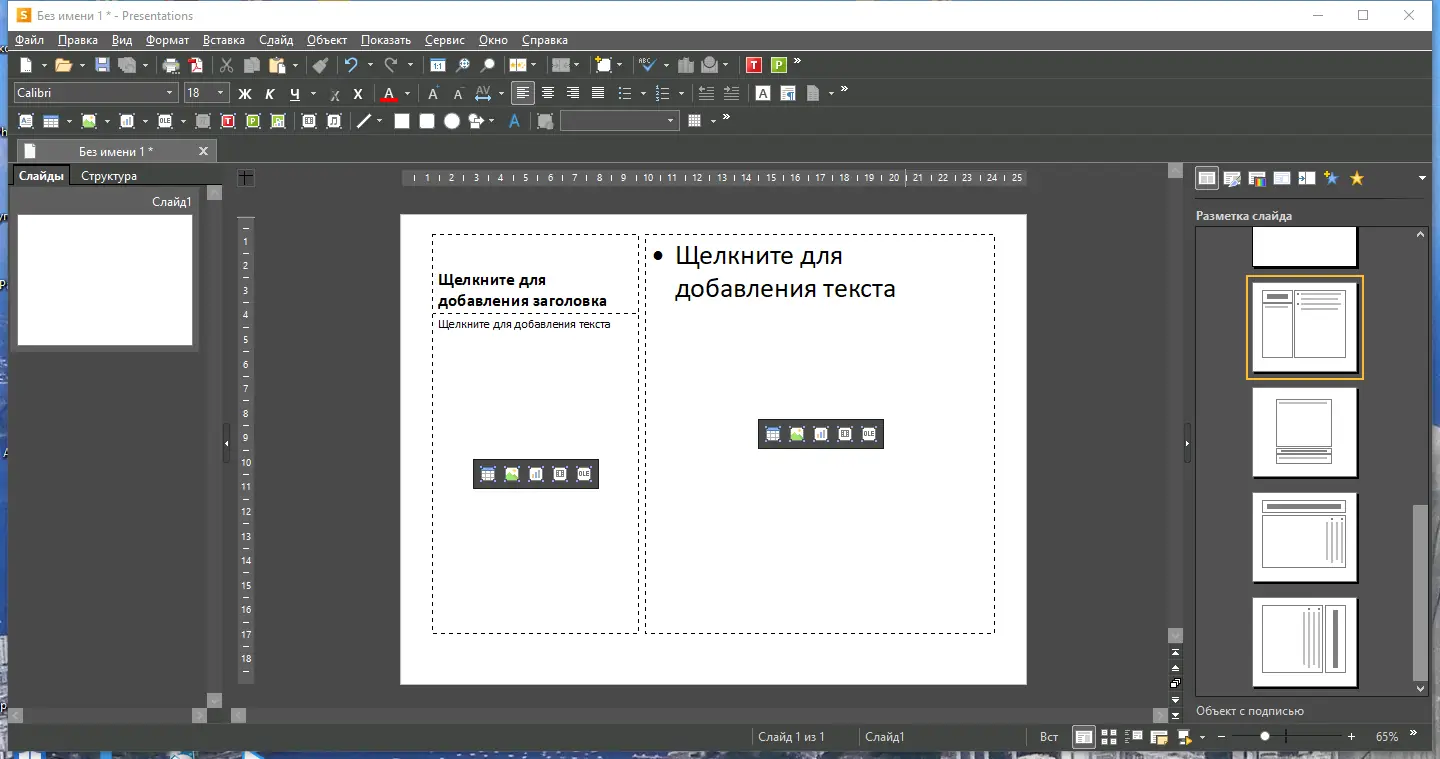Viewport: 1440px width, 759px height.
Task: Click the Вст insert mode indicator
Action: tap(1048, 737)
